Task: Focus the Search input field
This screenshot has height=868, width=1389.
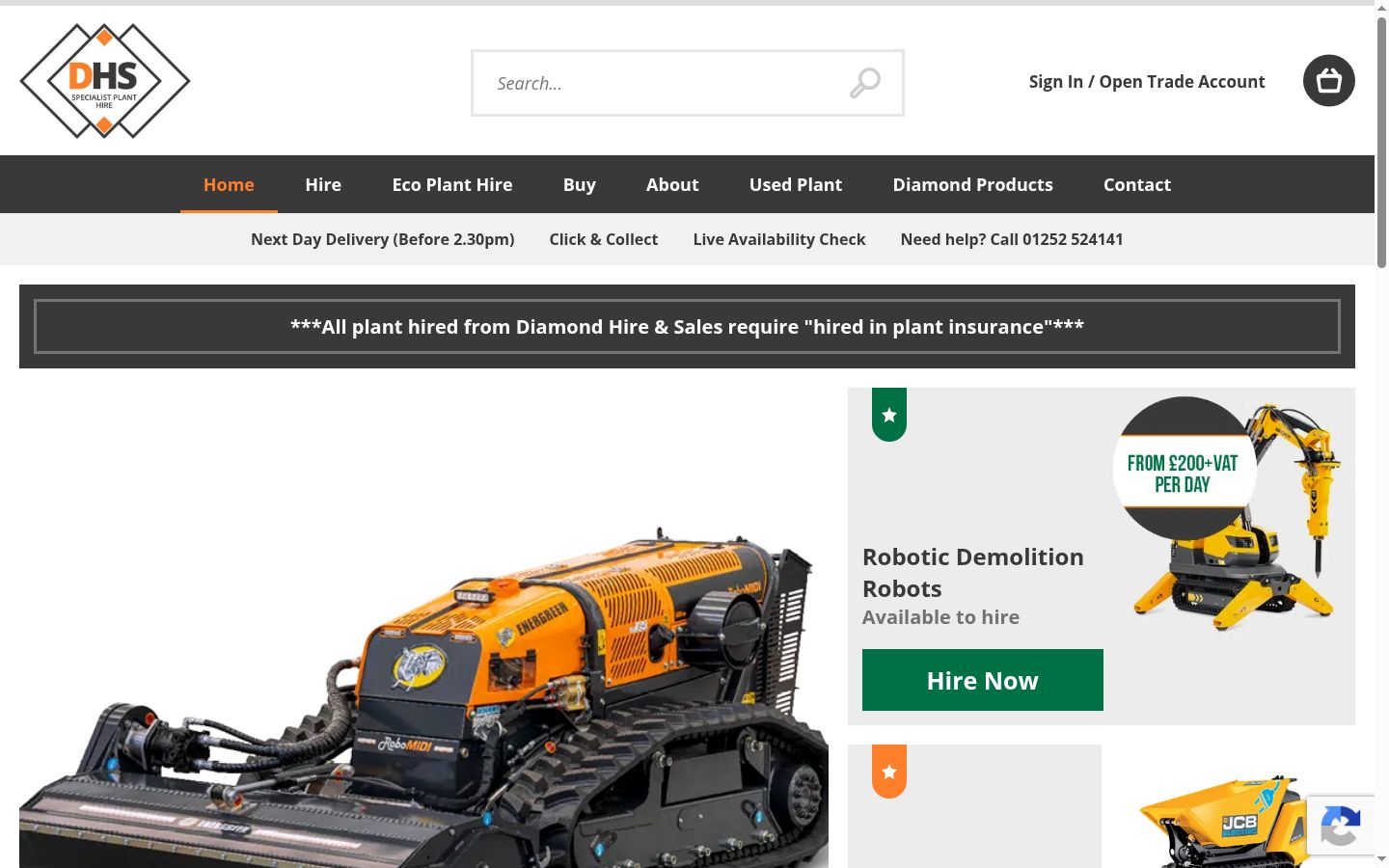Action: (688, 83)
